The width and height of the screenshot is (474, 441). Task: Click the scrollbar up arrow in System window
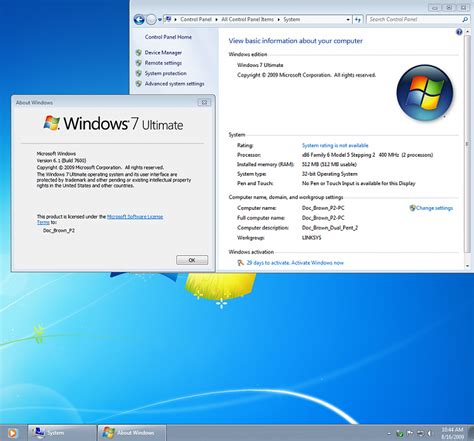tap(467, 31)
